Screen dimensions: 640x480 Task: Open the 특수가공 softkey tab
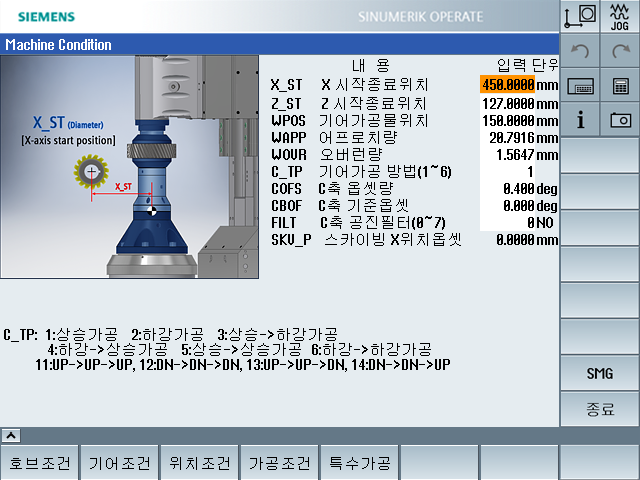(x=360, y=463)
